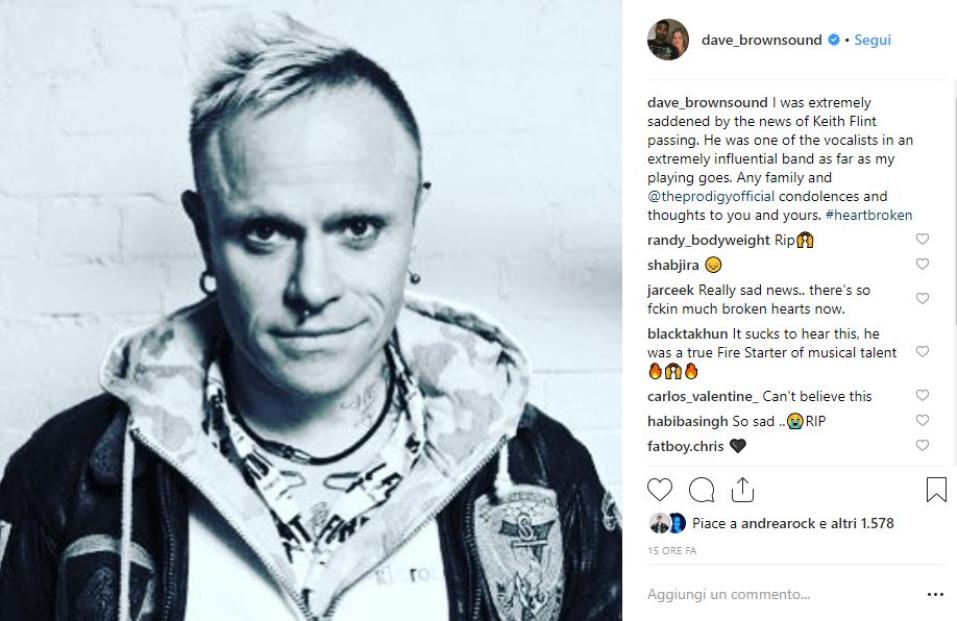The image size is (957, 621).
Task: Focus the 'Aggiungi un commento...' field
Action: 781,594
